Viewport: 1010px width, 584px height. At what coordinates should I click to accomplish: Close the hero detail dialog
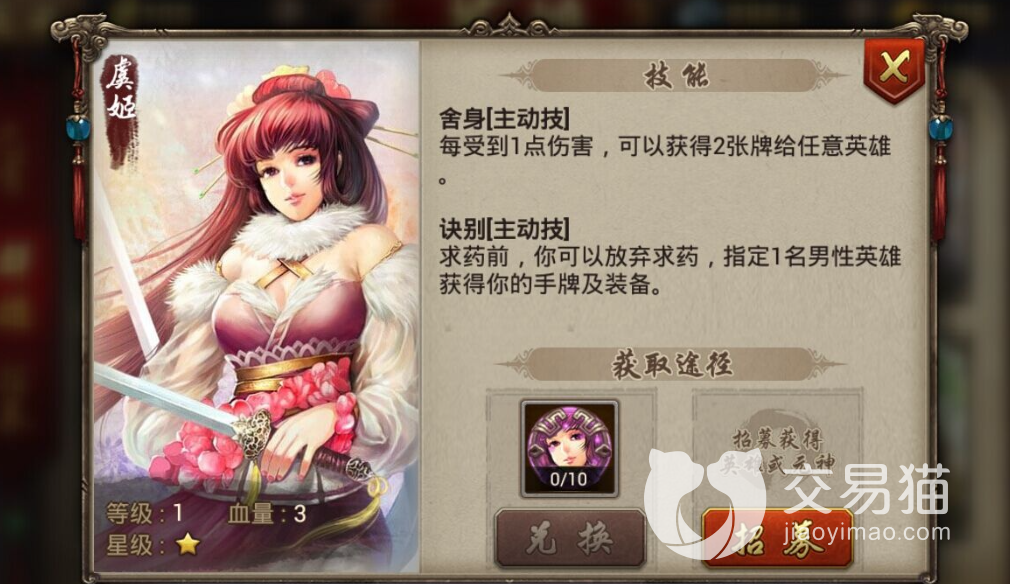[894, 70]
